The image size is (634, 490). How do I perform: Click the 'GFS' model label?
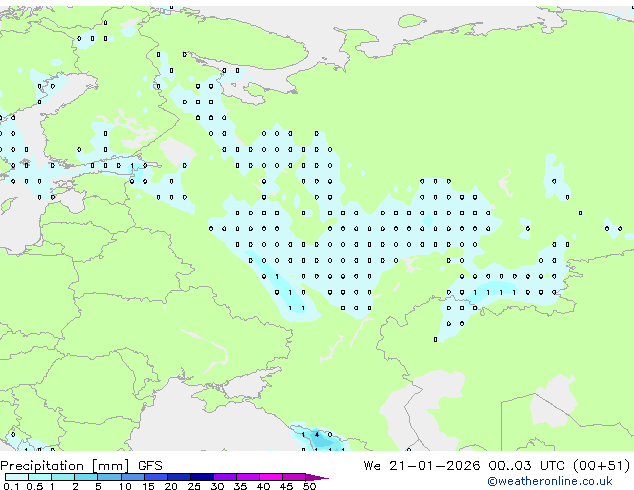click(150, 466)
